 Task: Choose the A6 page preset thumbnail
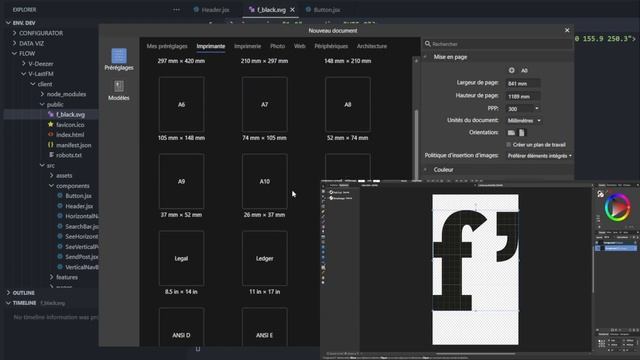click(181, 104)
